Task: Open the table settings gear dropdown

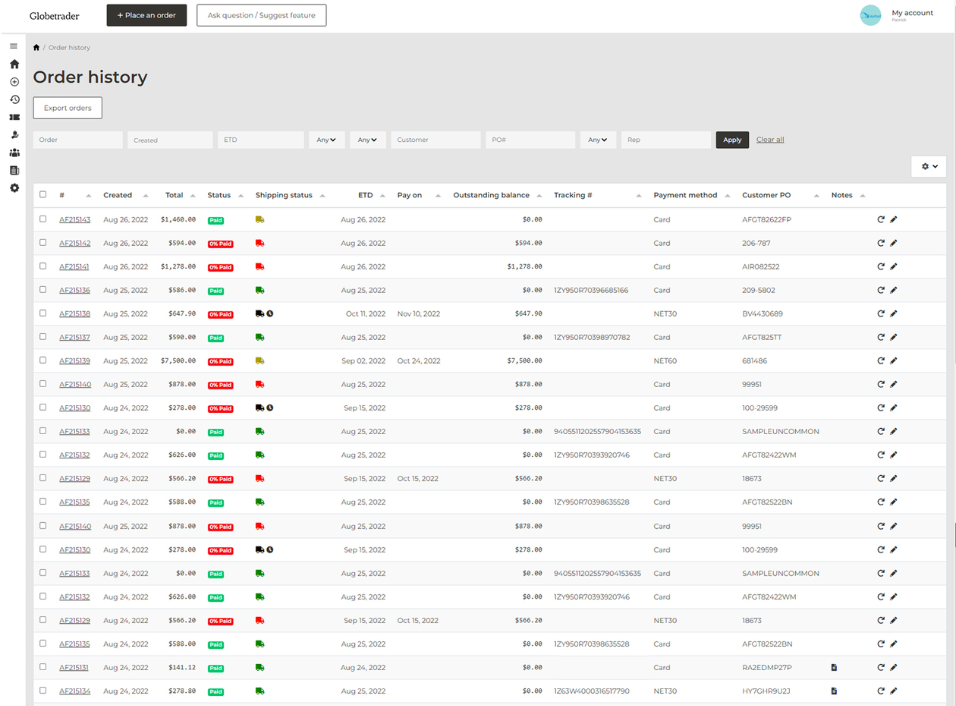Action: click(x=929, y=166)
